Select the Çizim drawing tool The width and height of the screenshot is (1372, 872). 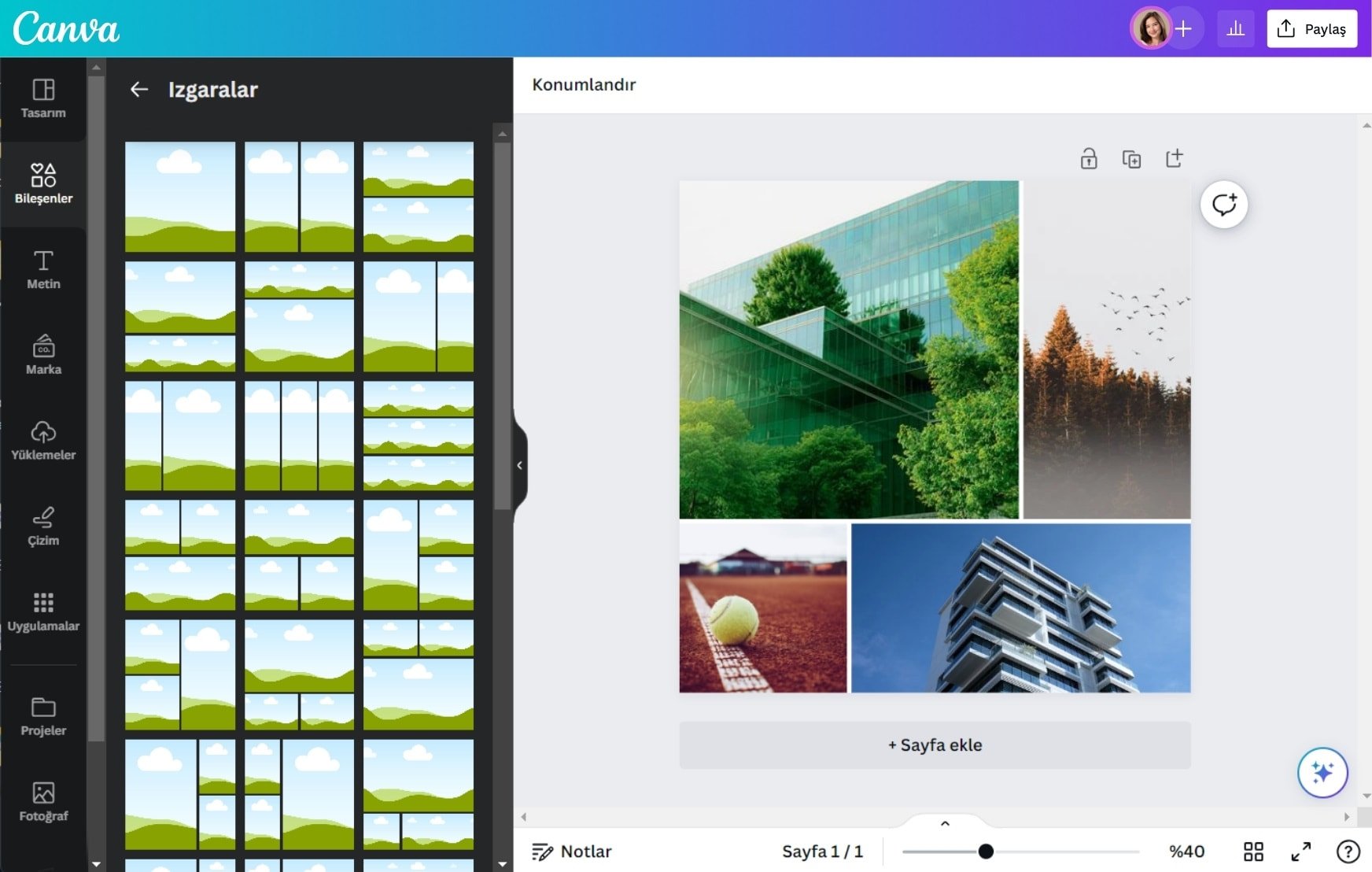43,527
